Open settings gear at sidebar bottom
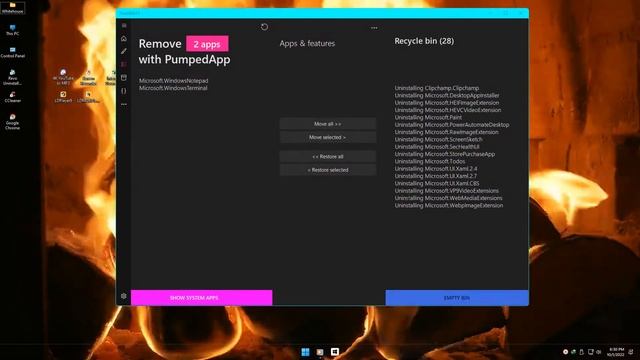Screen dimensions: 640x360 click(124, 296)
